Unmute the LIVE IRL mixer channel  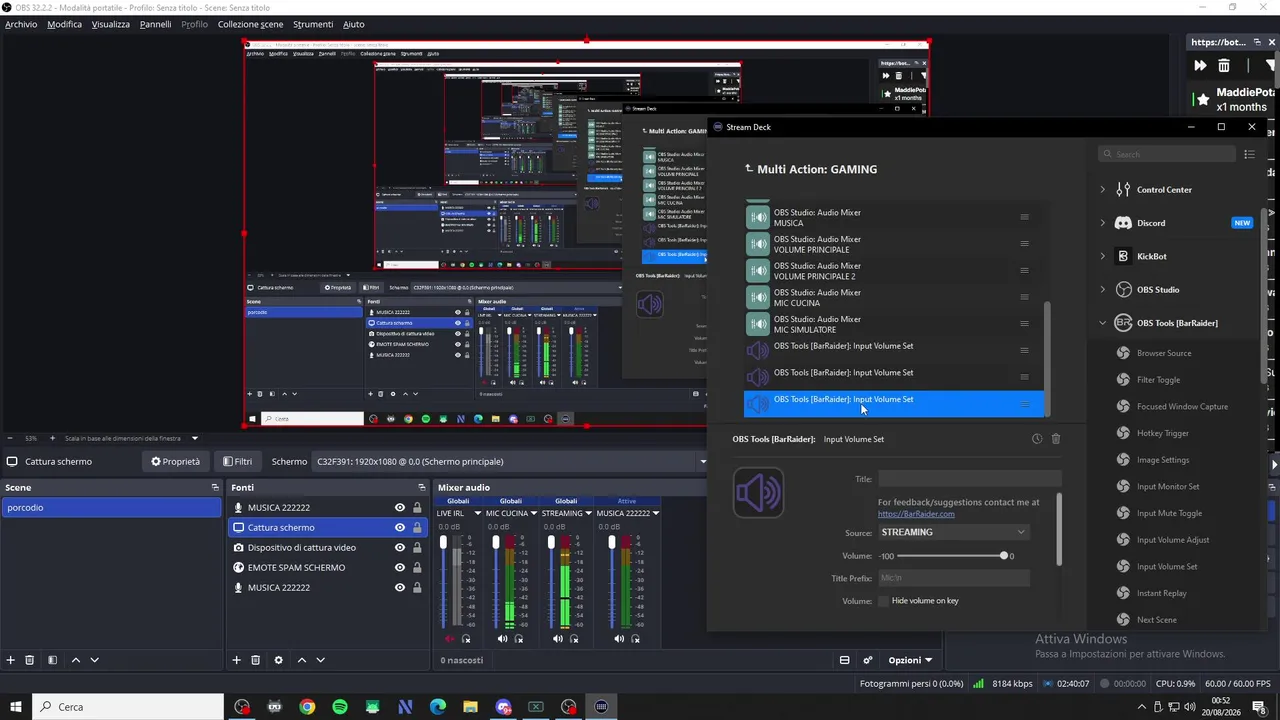coord(449,639)
